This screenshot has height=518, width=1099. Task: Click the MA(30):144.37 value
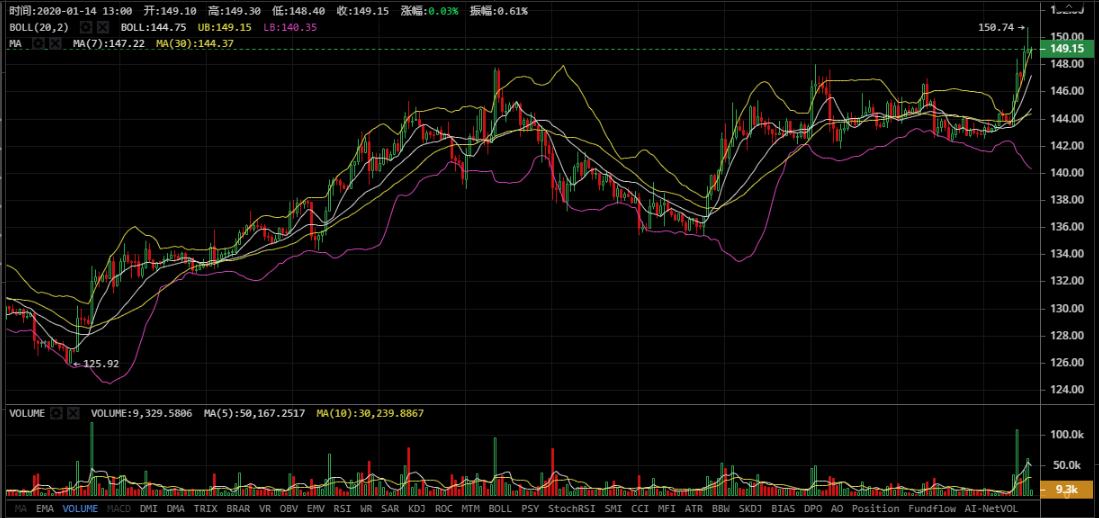(x=195, y=43)
